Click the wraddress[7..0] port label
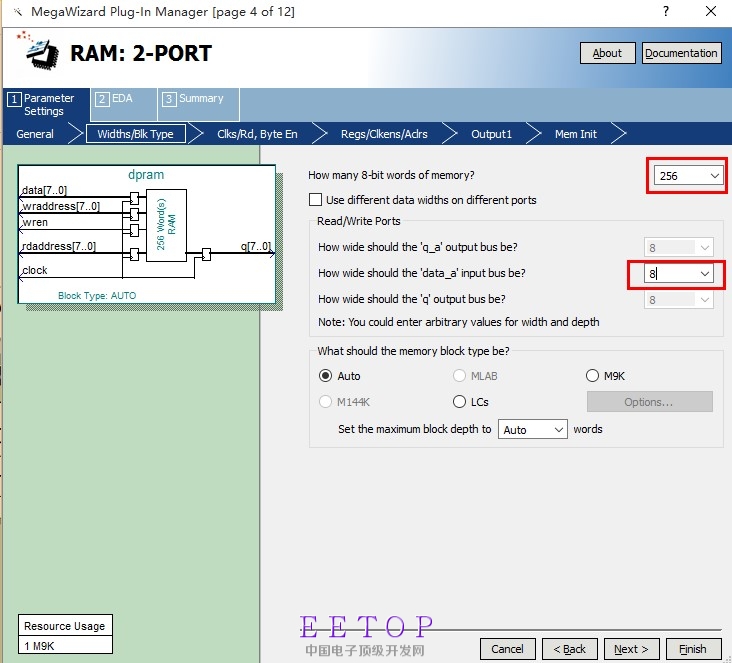Screen dimensions: 732x663 61,206
